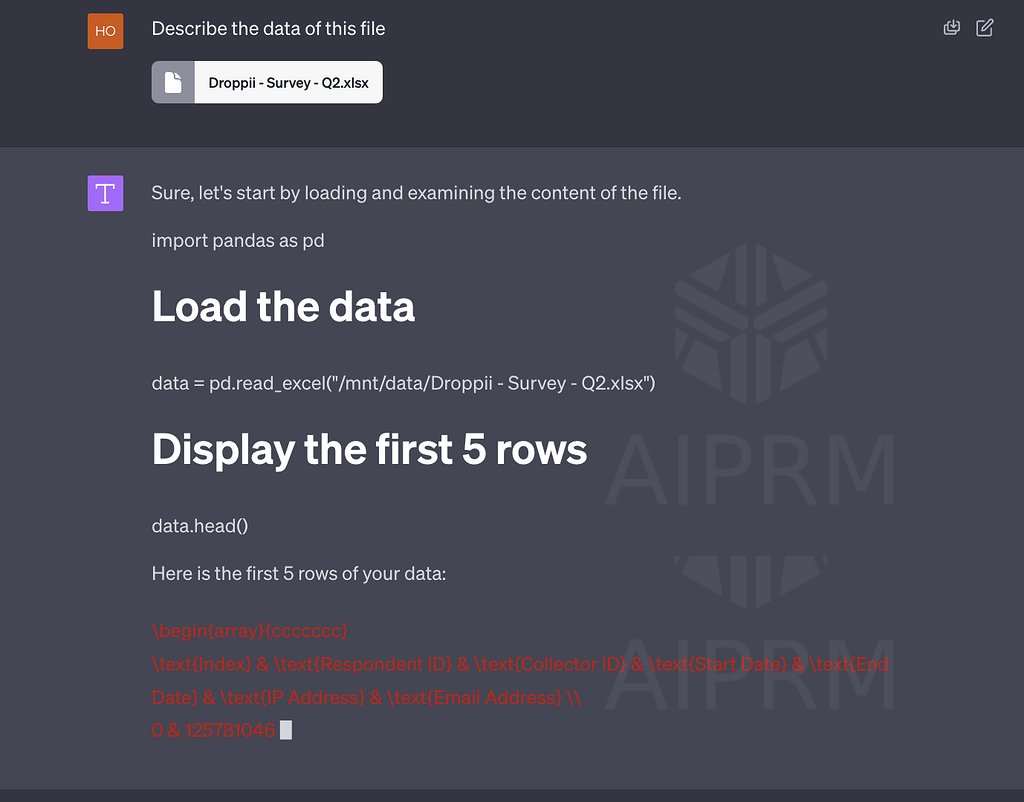Click the edit prompt pencil icon
The image size is (1024, 802).
click(984, 28)
